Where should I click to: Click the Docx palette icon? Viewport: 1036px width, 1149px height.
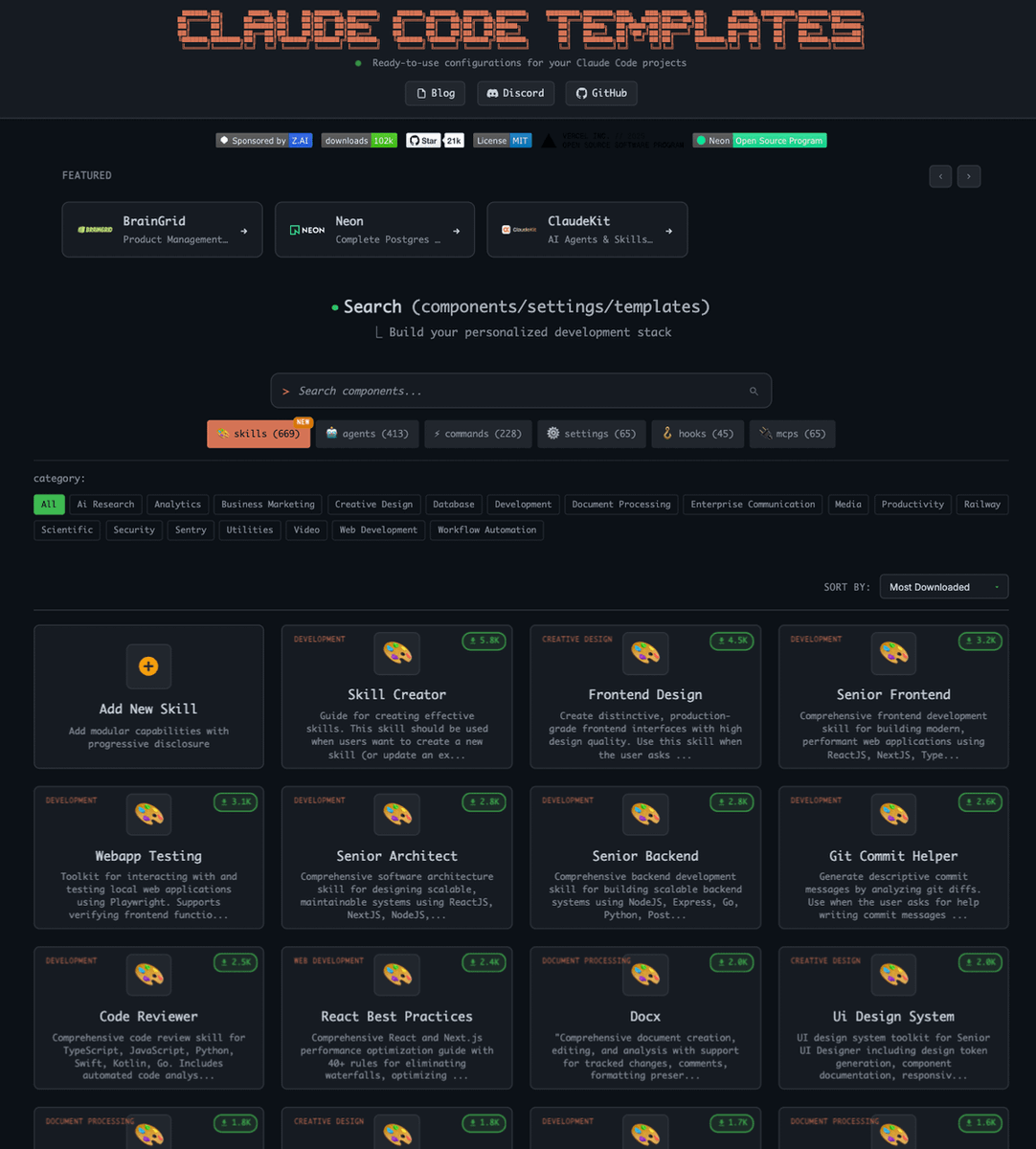pyautogui.click(x=645, y=976)
